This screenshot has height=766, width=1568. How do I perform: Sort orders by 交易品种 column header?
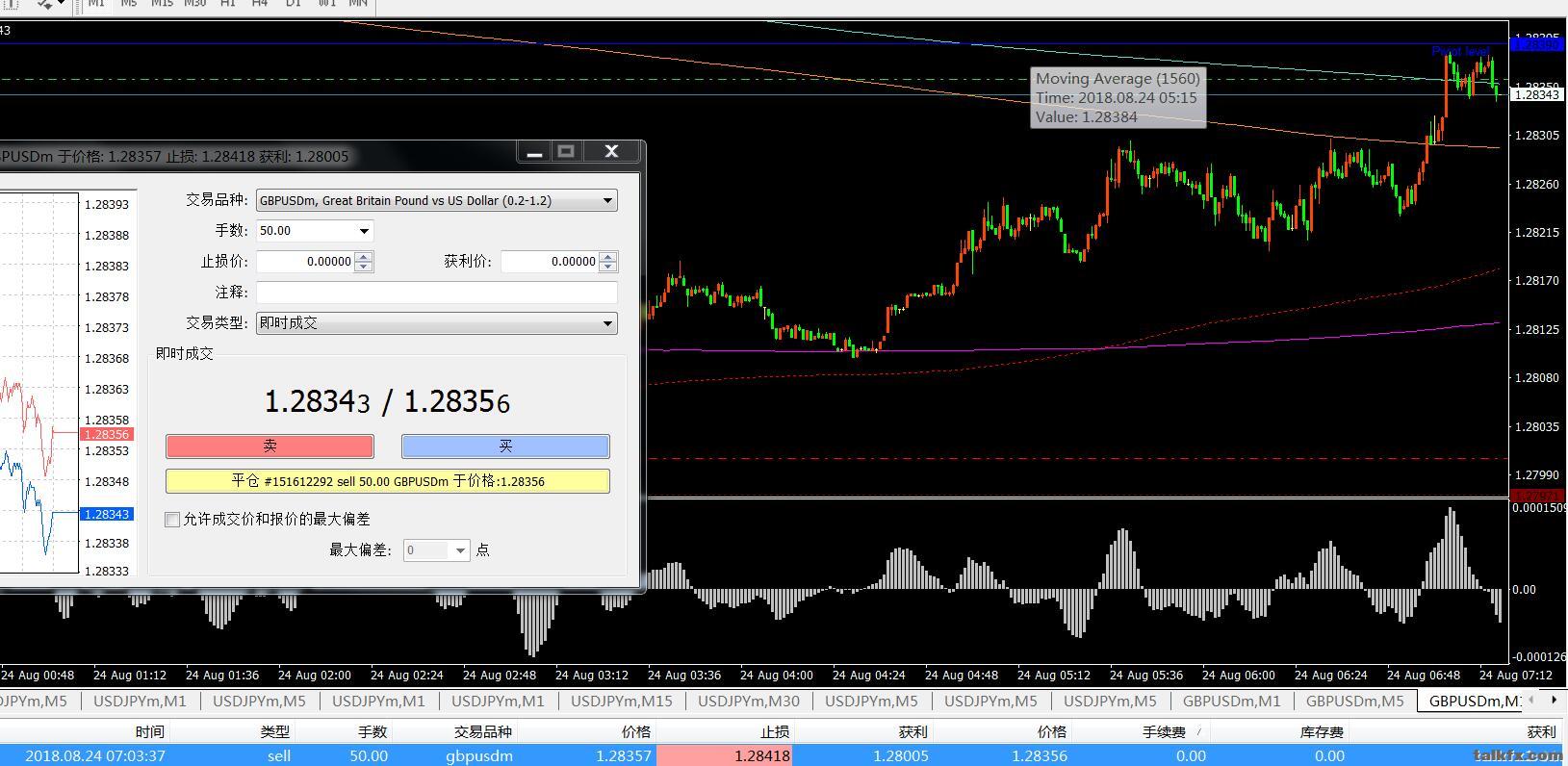pos(483,732)
